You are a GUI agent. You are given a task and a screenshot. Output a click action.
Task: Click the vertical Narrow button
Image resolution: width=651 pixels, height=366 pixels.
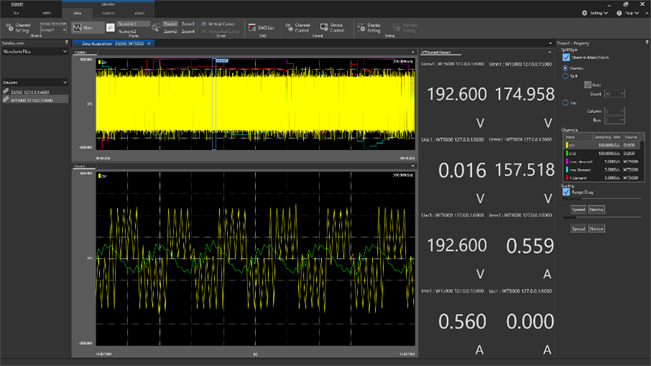[596, 229]
